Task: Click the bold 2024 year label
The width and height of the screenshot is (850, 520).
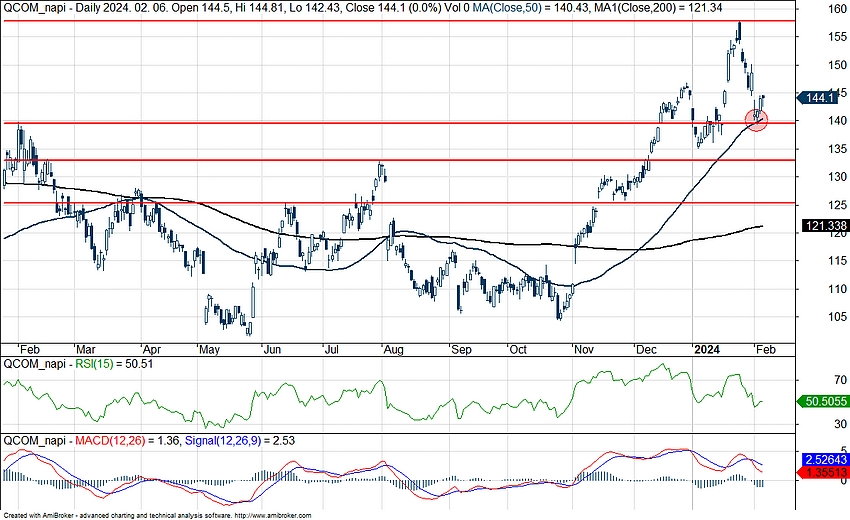Action: point(707,350)
